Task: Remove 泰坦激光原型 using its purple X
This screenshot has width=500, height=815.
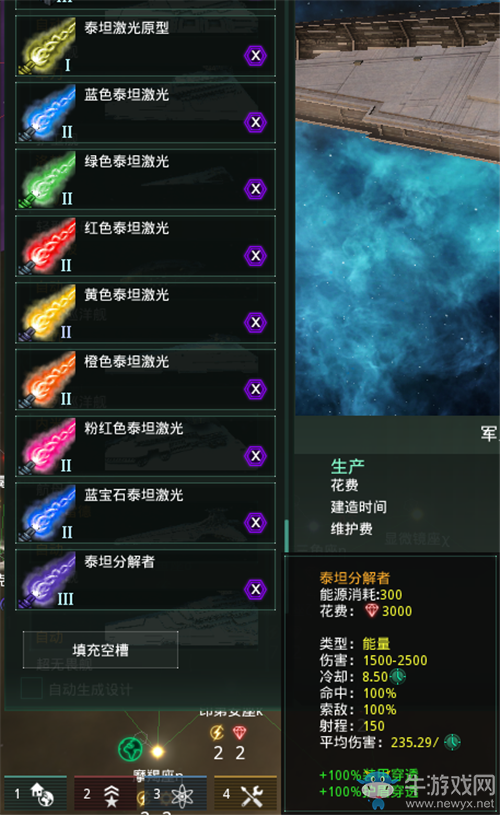Action: click(255, 56)
